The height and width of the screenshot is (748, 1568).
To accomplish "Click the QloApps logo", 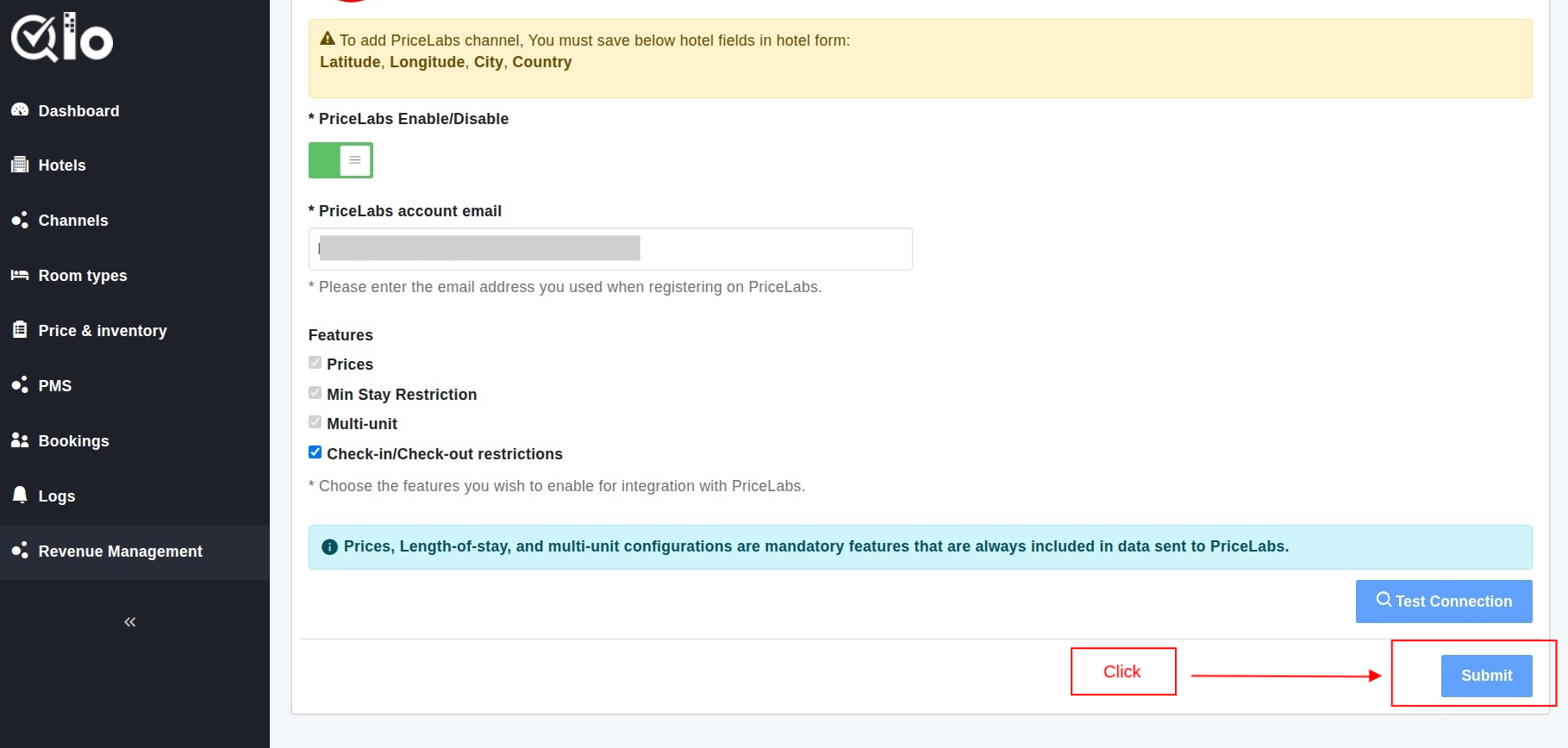I will [x=62, y=38].
